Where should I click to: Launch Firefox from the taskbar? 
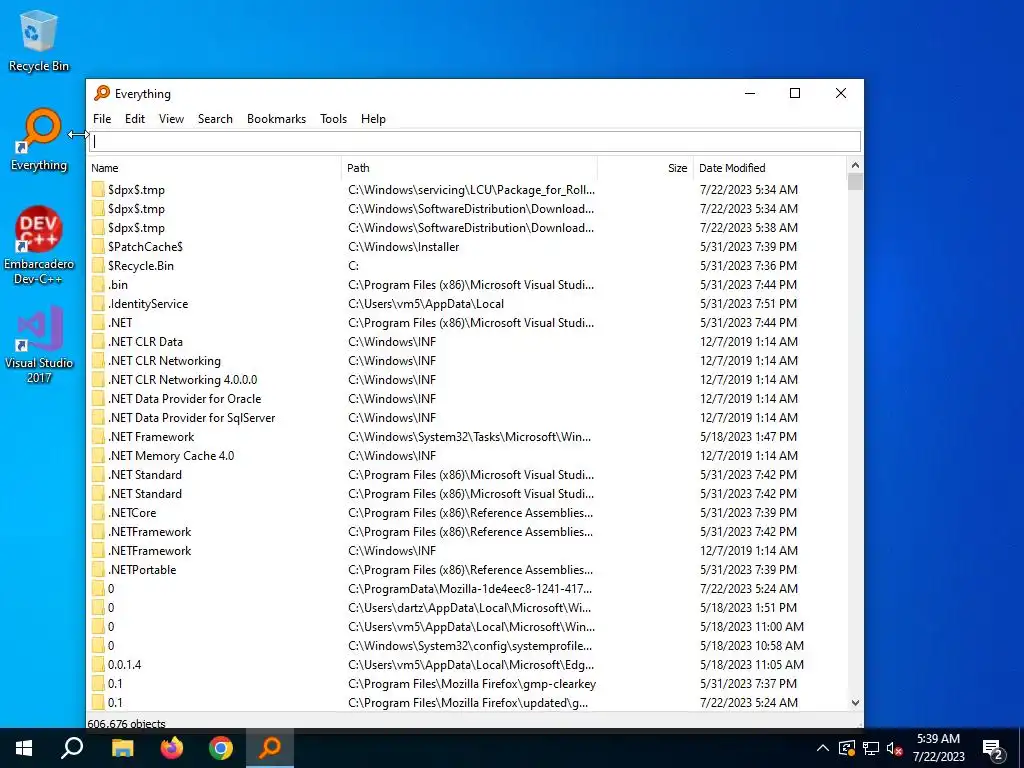pyautogui.click(x=172, y=748)
